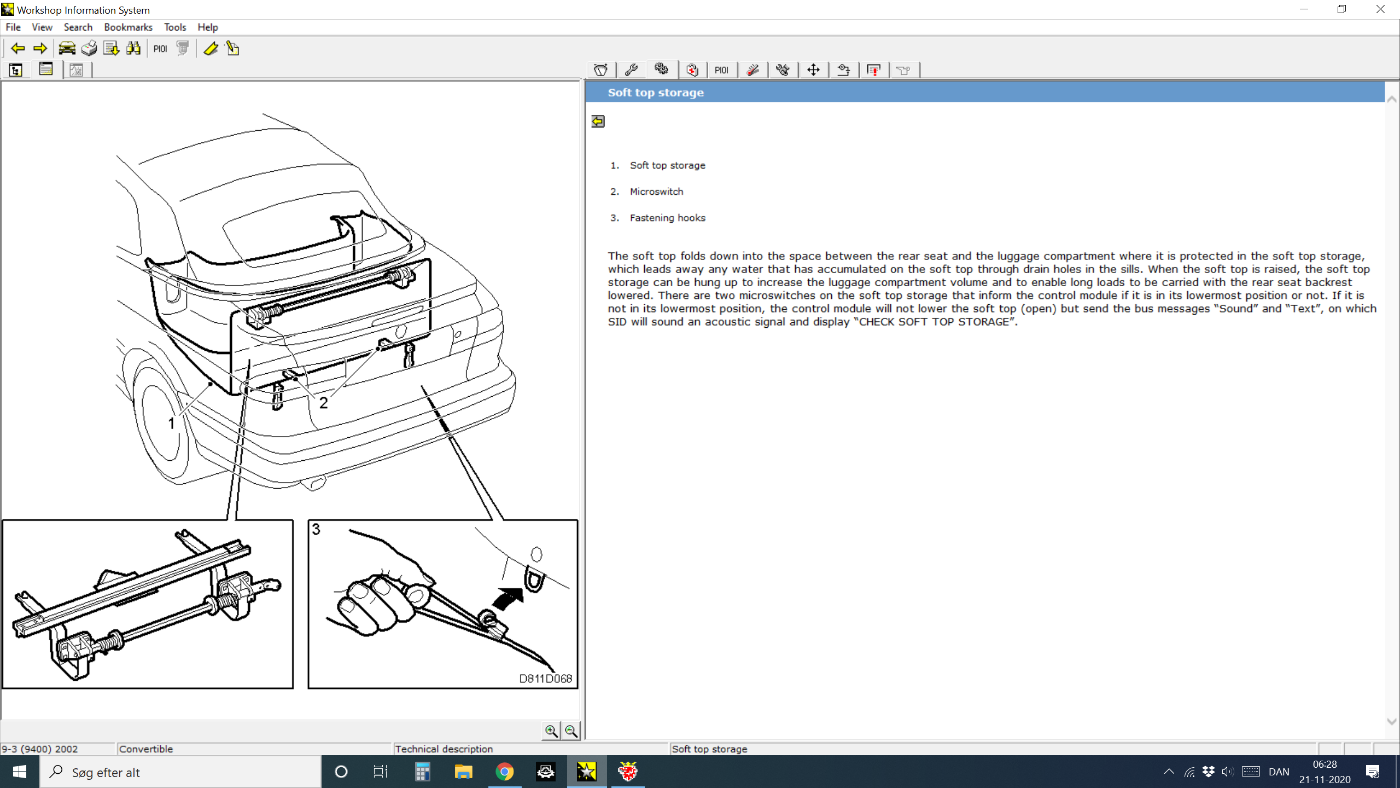Open the red-tipped tool tab icon
1400x788 pixels.
pyautogui.click(x=753, y=70)
